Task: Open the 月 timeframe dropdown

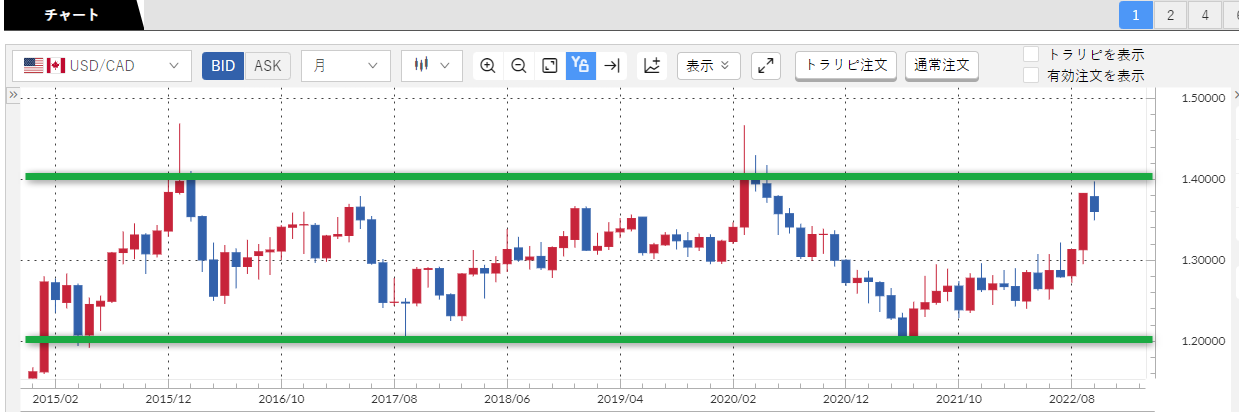Action: pos(345,66)
